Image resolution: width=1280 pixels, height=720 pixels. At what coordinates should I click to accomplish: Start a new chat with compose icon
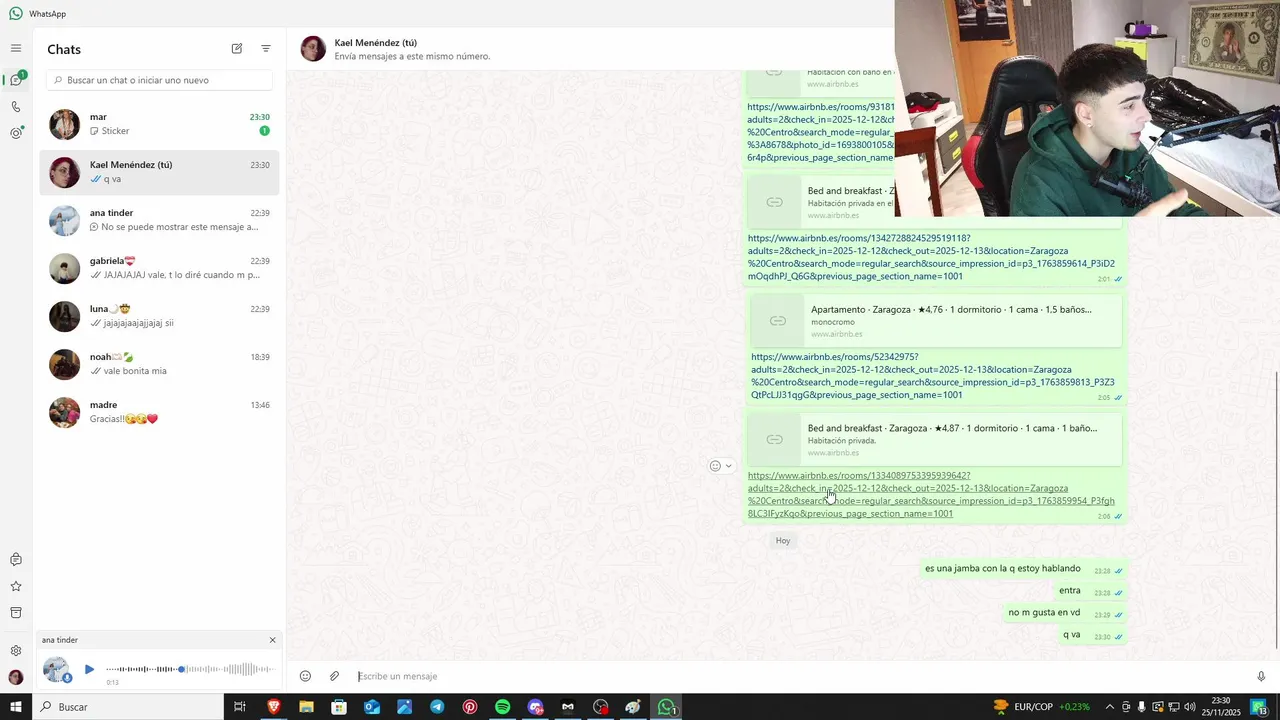(x=237, y=49)
